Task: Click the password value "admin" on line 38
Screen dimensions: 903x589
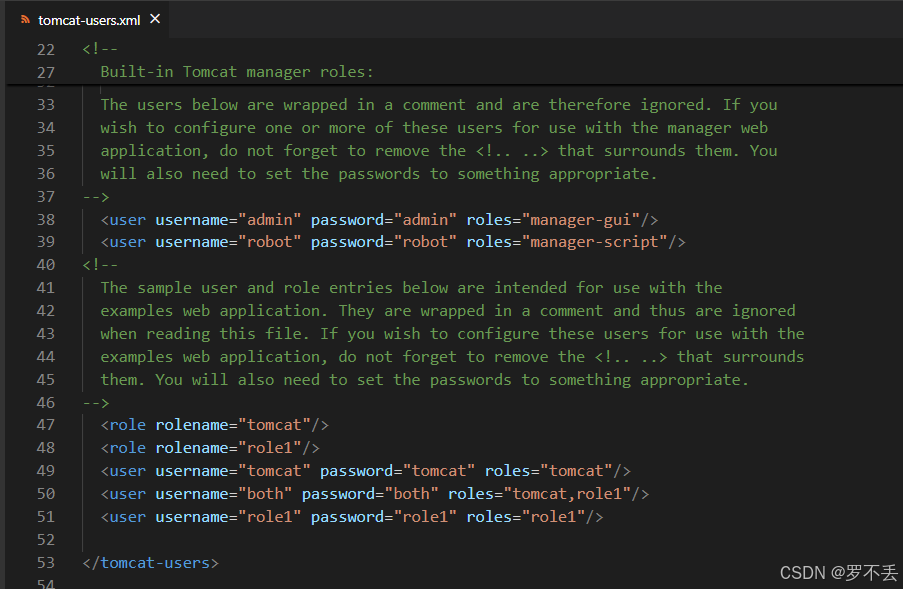Action: click(425, 220)
